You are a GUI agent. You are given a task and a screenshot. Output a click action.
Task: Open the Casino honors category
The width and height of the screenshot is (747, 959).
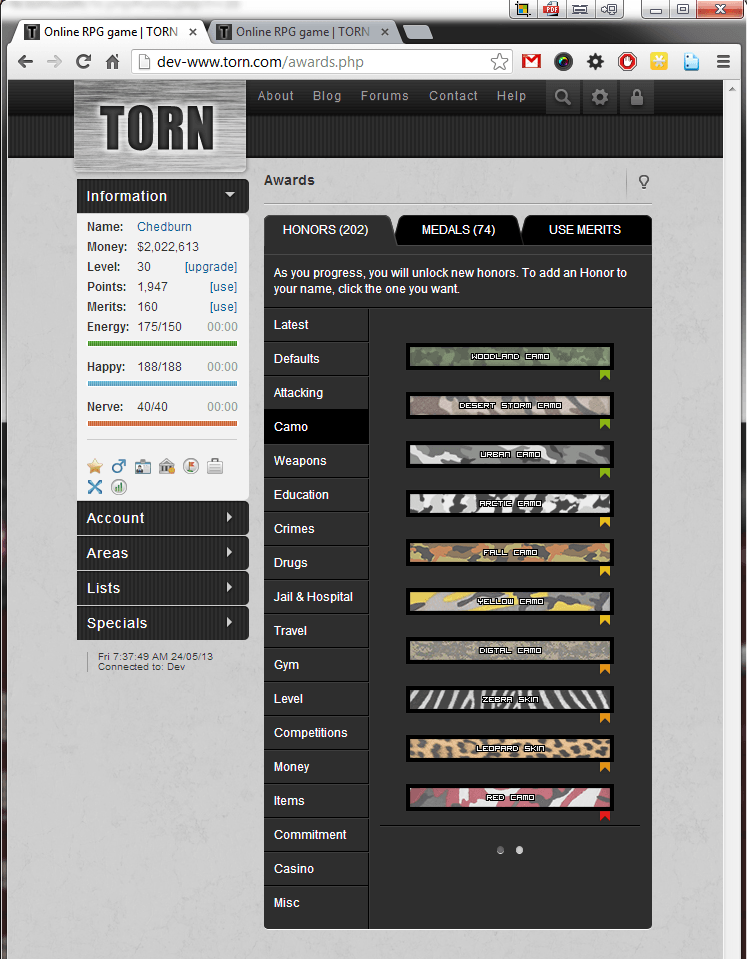coord(316,868)
